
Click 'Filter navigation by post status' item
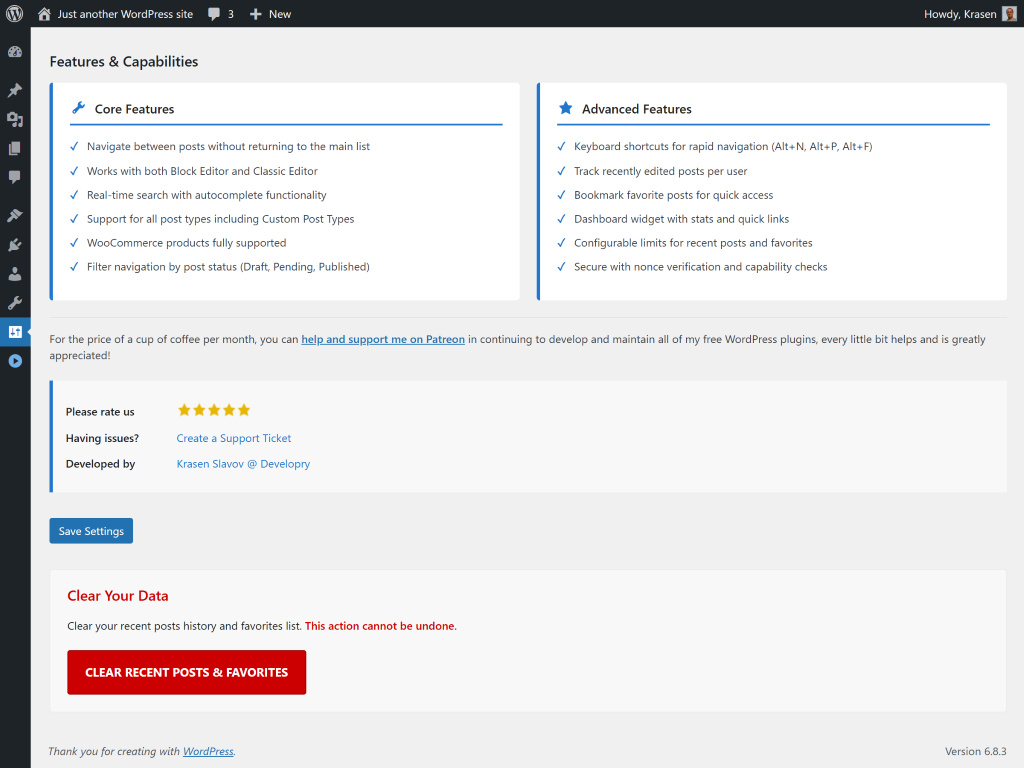coord(229,266)
